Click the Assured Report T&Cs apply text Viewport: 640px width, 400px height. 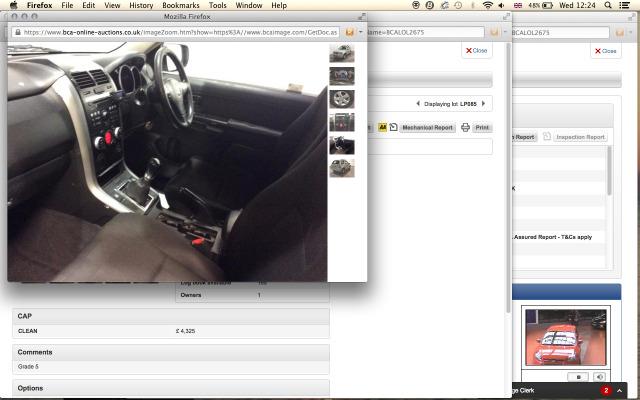click(553, 237)
